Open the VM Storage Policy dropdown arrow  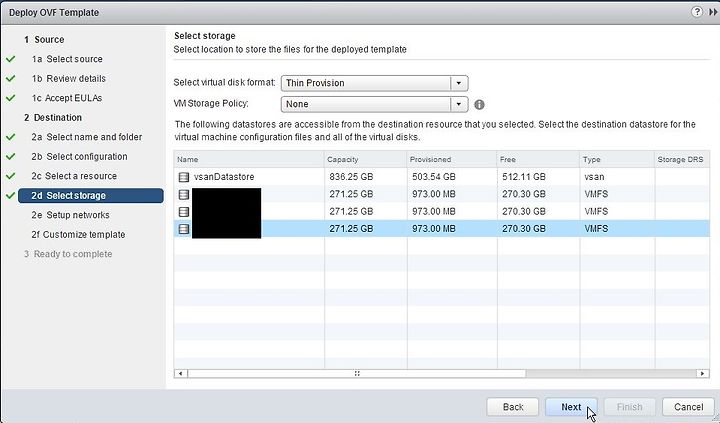coord(458,104)
